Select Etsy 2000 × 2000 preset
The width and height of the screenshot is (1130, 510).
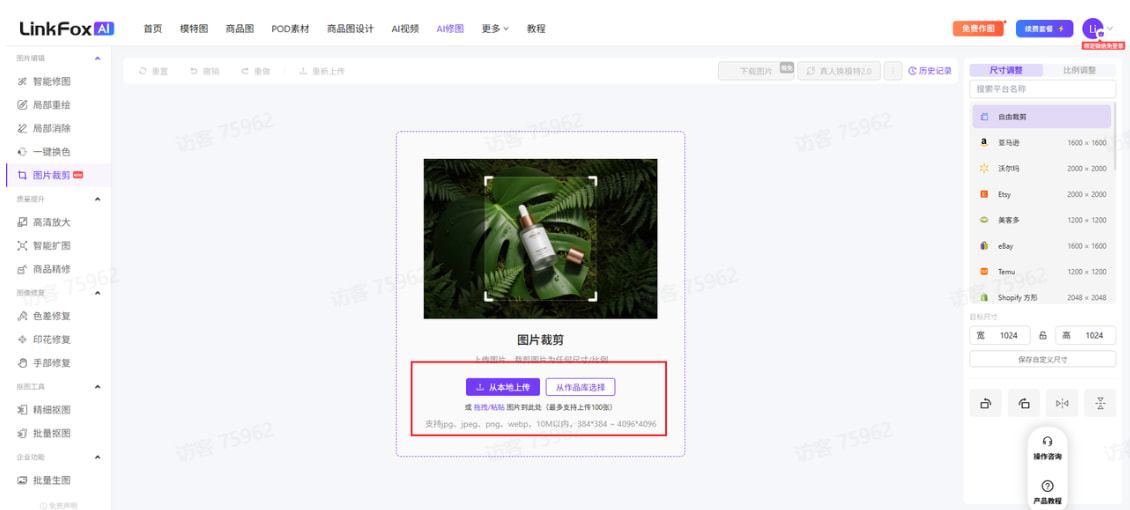1041,194
